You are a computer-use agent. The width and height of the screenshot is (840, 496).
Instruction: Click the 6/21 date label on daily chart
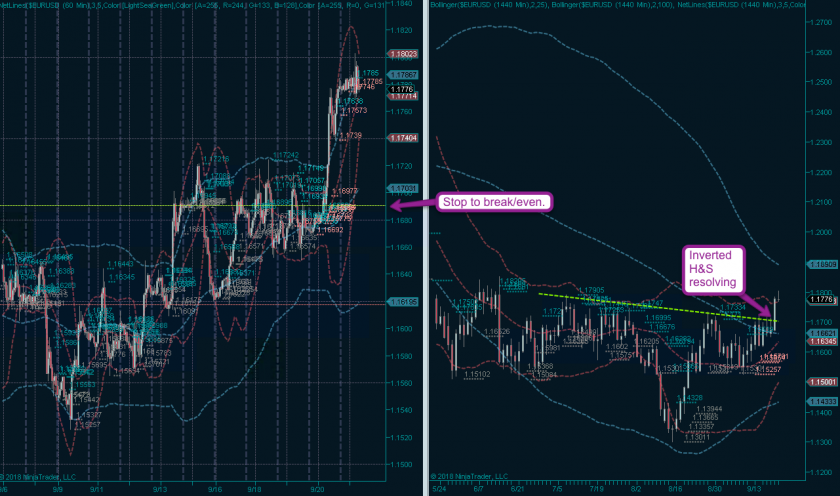(517, 490)
